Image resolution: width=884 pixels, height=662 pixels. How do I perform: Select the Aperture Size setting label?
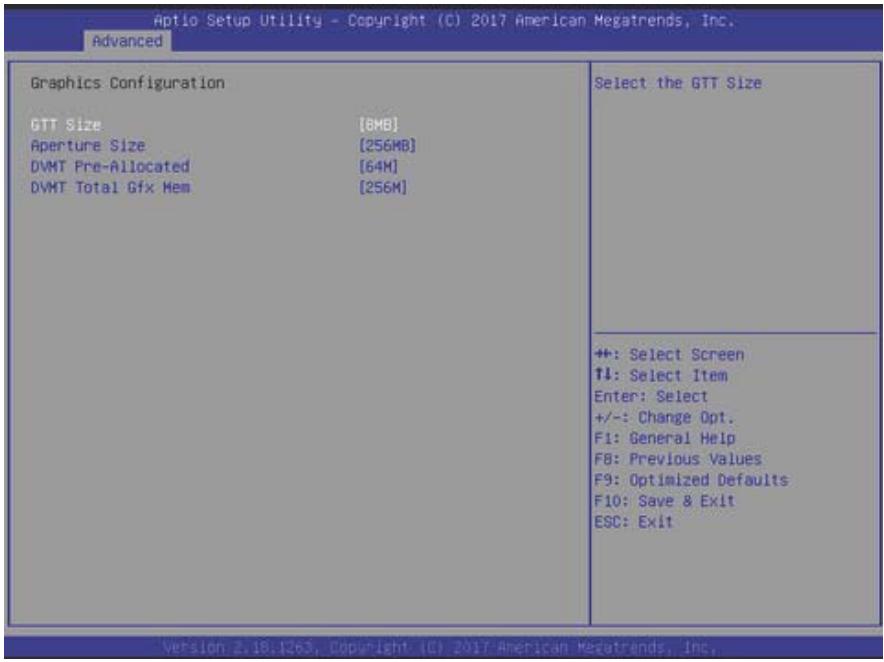click(88, 145)
